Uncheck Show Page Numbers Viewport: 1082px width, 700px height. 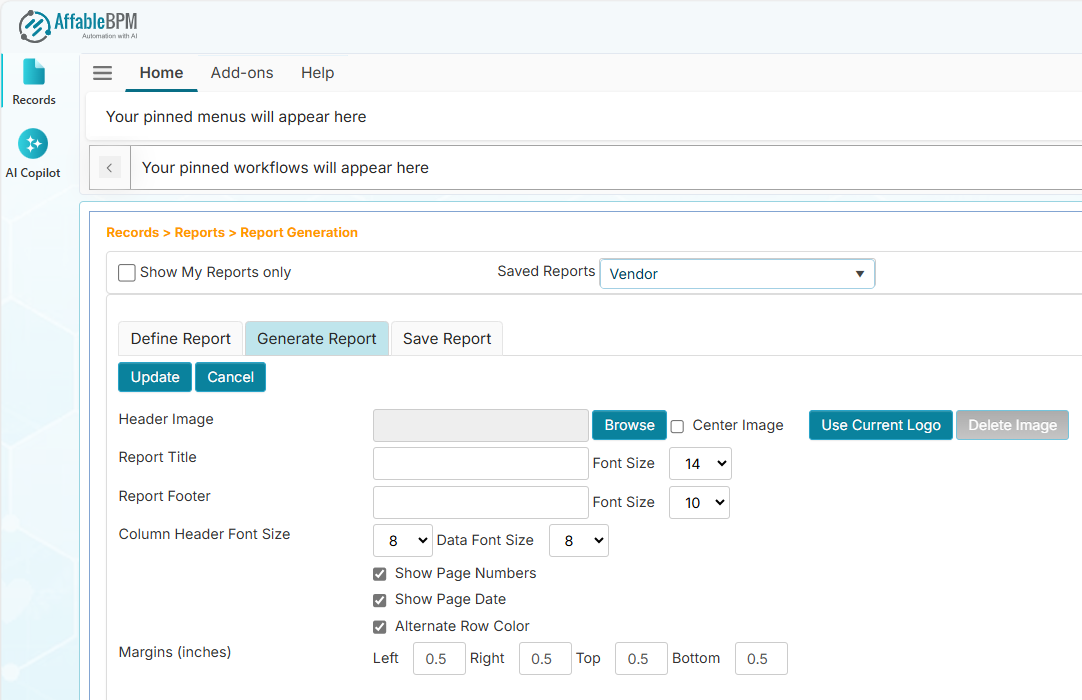tap(380, 574)
